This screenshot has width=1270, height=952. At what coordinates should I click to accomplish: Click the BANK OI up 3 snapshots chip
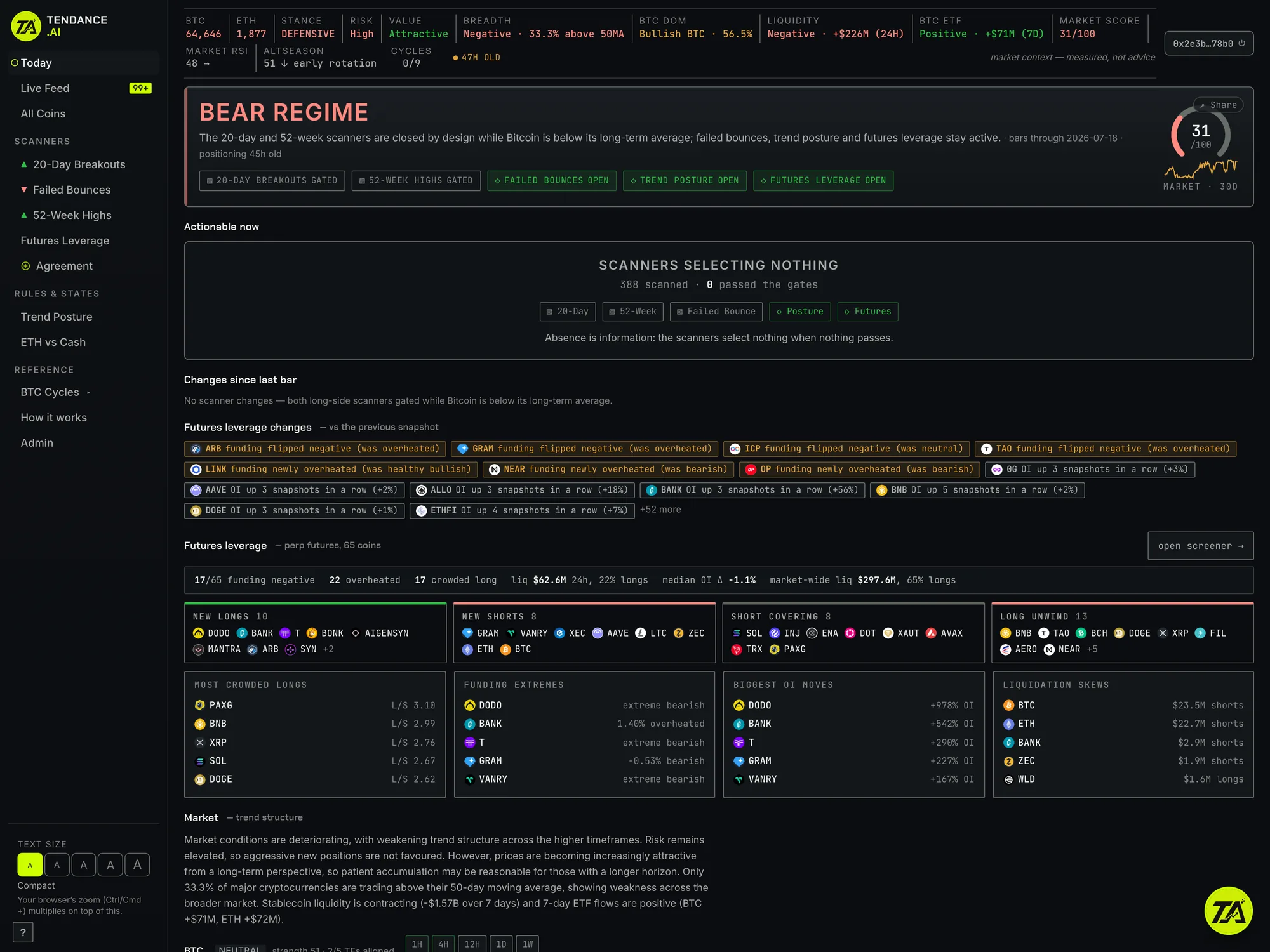pos(752,490)
